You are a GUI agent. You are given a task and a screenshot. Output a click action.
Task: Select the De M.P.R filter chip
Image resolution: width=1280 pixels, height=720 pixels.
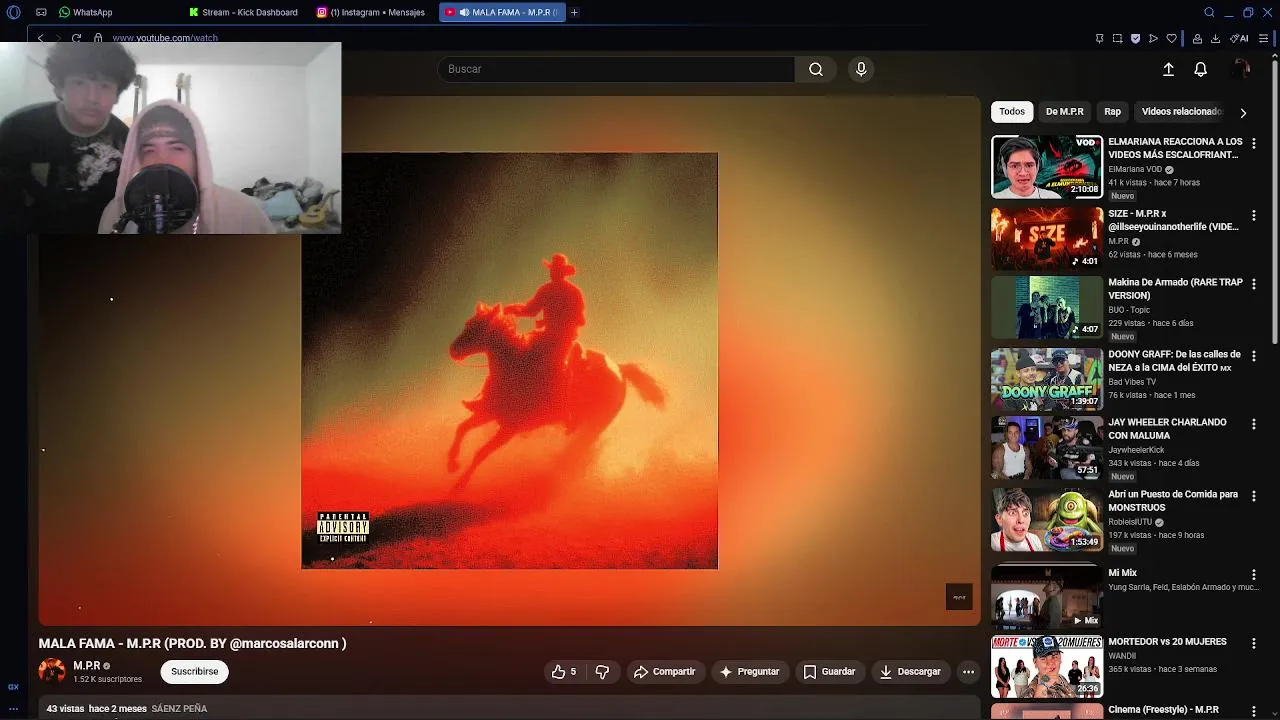[x=1064, y=112]
